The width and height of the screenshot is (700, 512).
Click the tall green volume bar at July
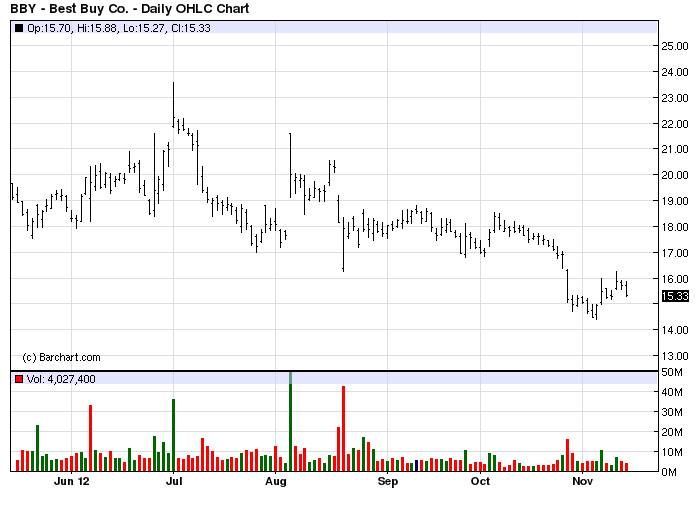point(174,435)
